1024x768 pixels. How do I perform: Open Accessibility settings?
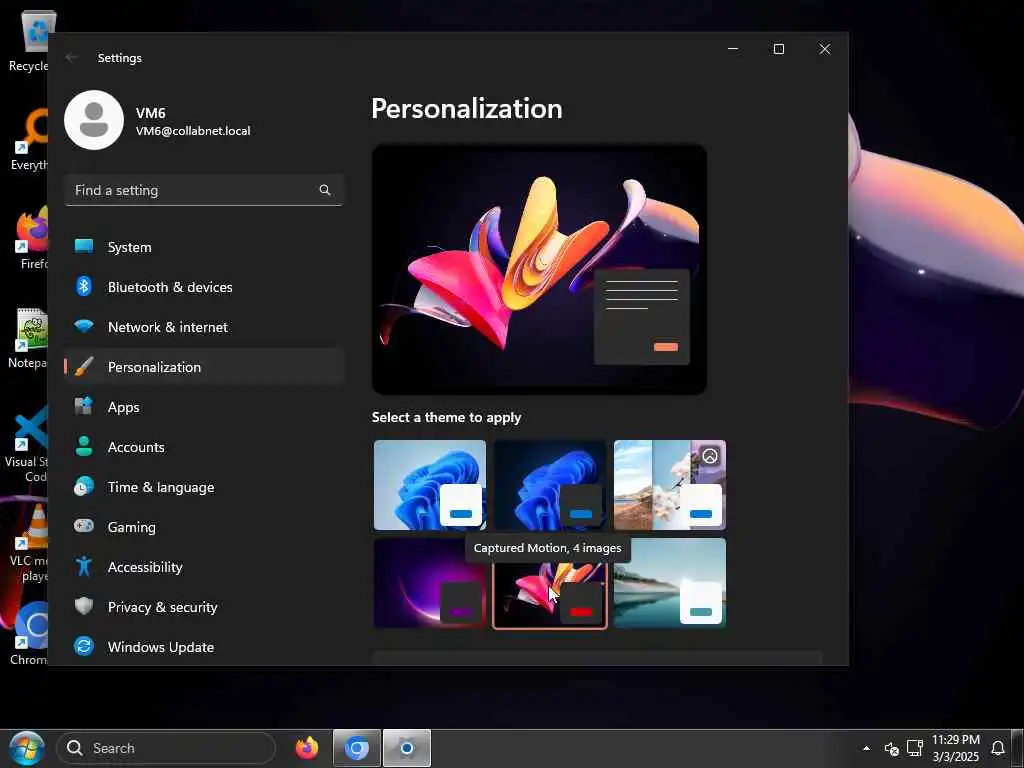(204, 566)
